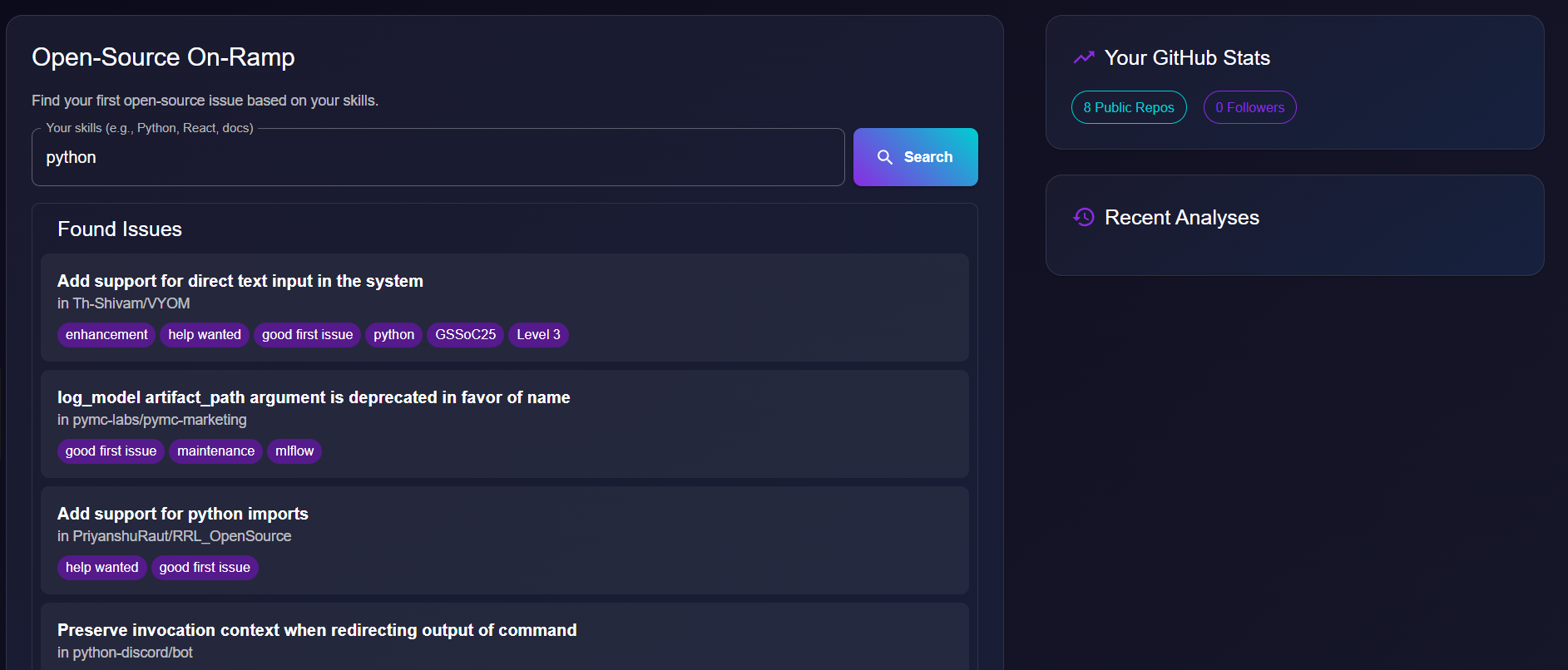This screenshot has height=670, width=1568.
Task: Click the subtitle Find your first open-source issue
Action: pyautogui.click(x=205, y=101)
